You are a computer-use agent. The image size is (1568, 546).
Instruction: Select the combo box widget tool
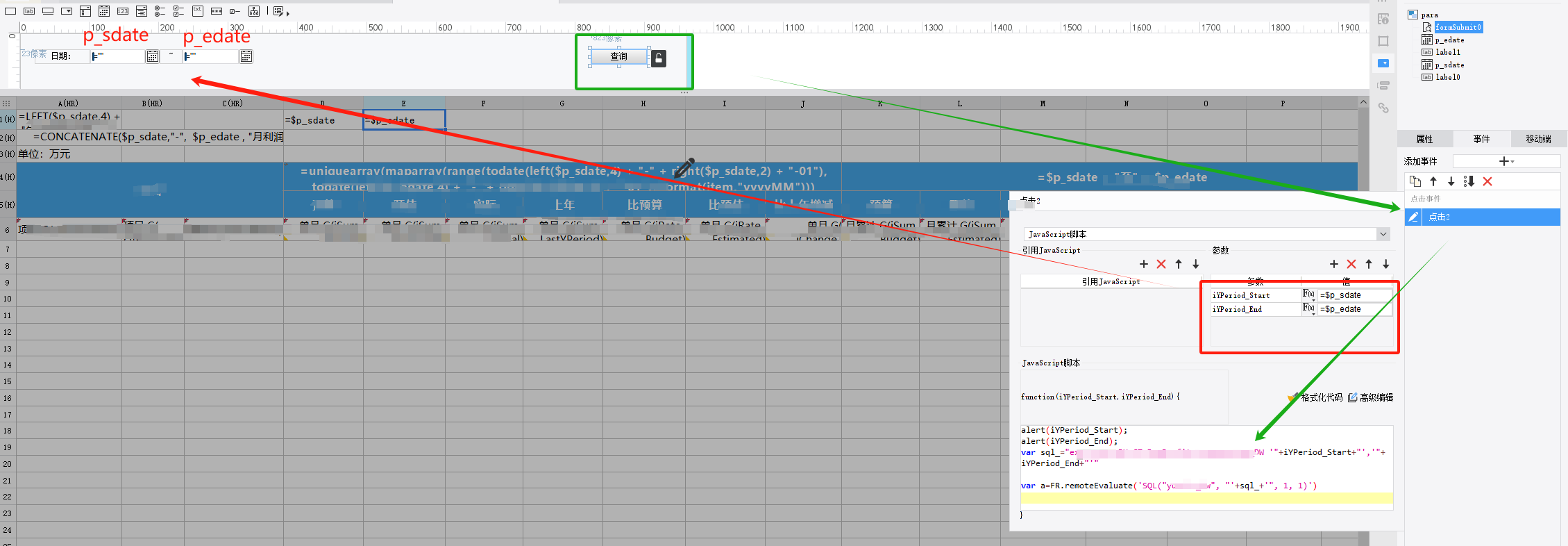point(67,11)
